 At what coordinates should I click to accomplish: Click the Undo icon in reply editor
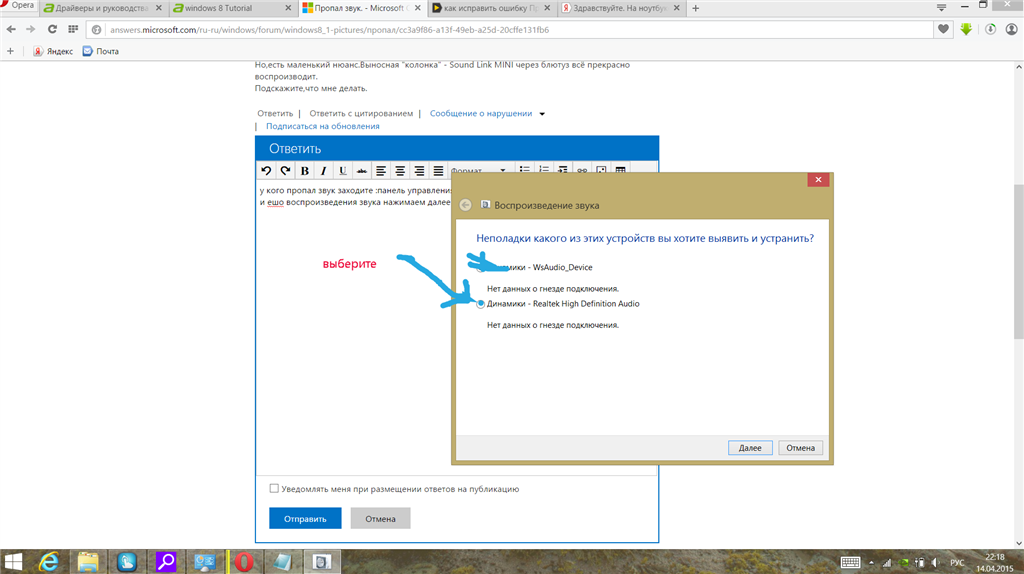pyautogui.click(x=266, y=170)
